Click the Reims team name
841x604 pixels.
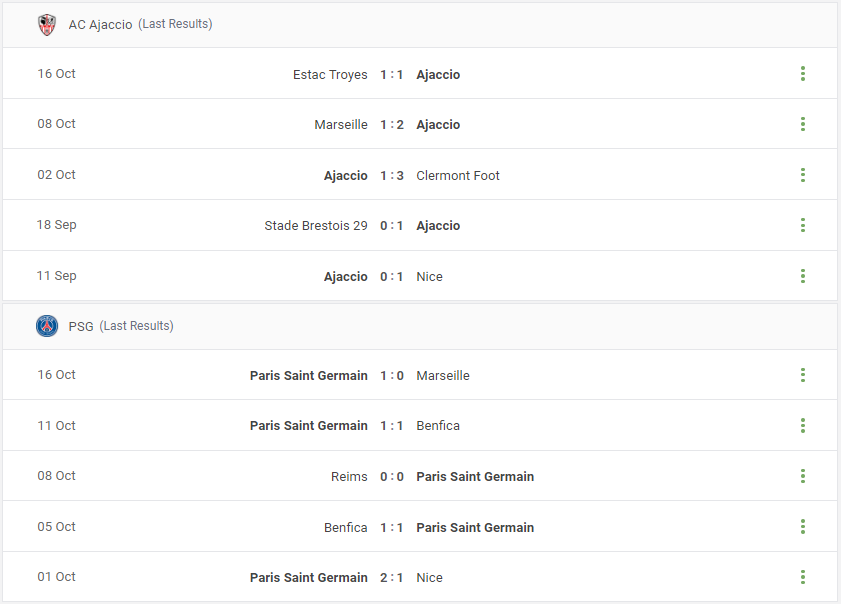(x=349, y=476)
